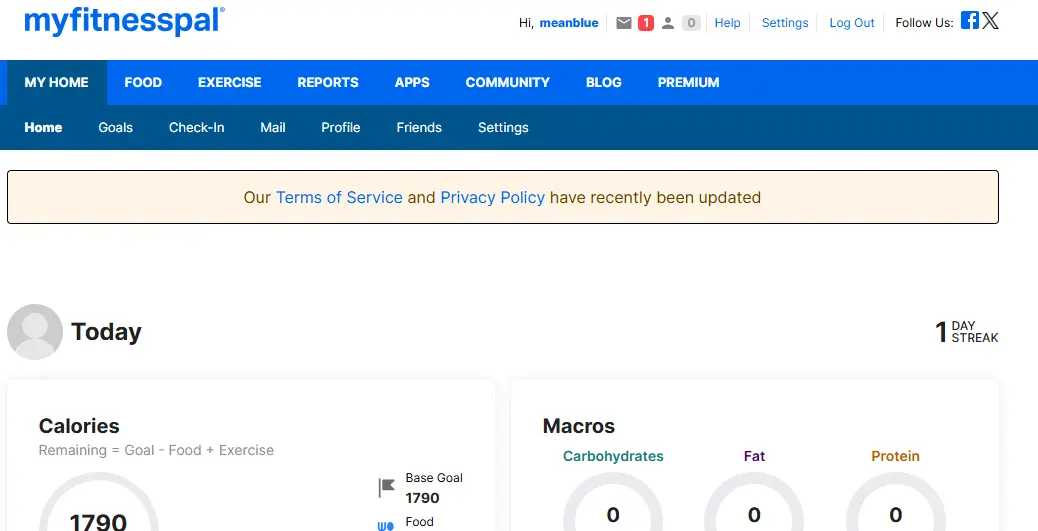
Task: Click the Base Goal 1790 value
Action: [422, 498]
